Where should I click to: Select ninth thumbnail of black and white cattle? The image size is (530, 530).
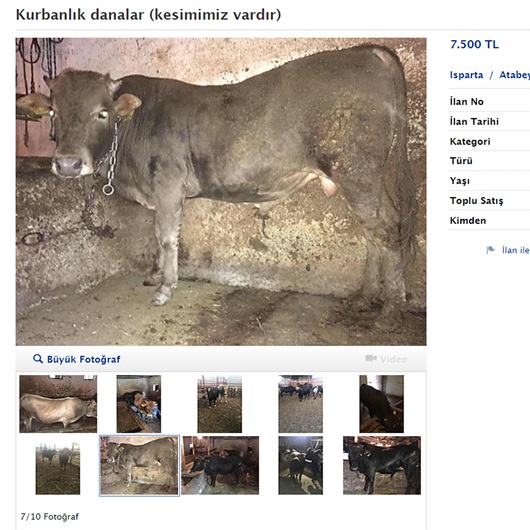(x=300, y=465)
